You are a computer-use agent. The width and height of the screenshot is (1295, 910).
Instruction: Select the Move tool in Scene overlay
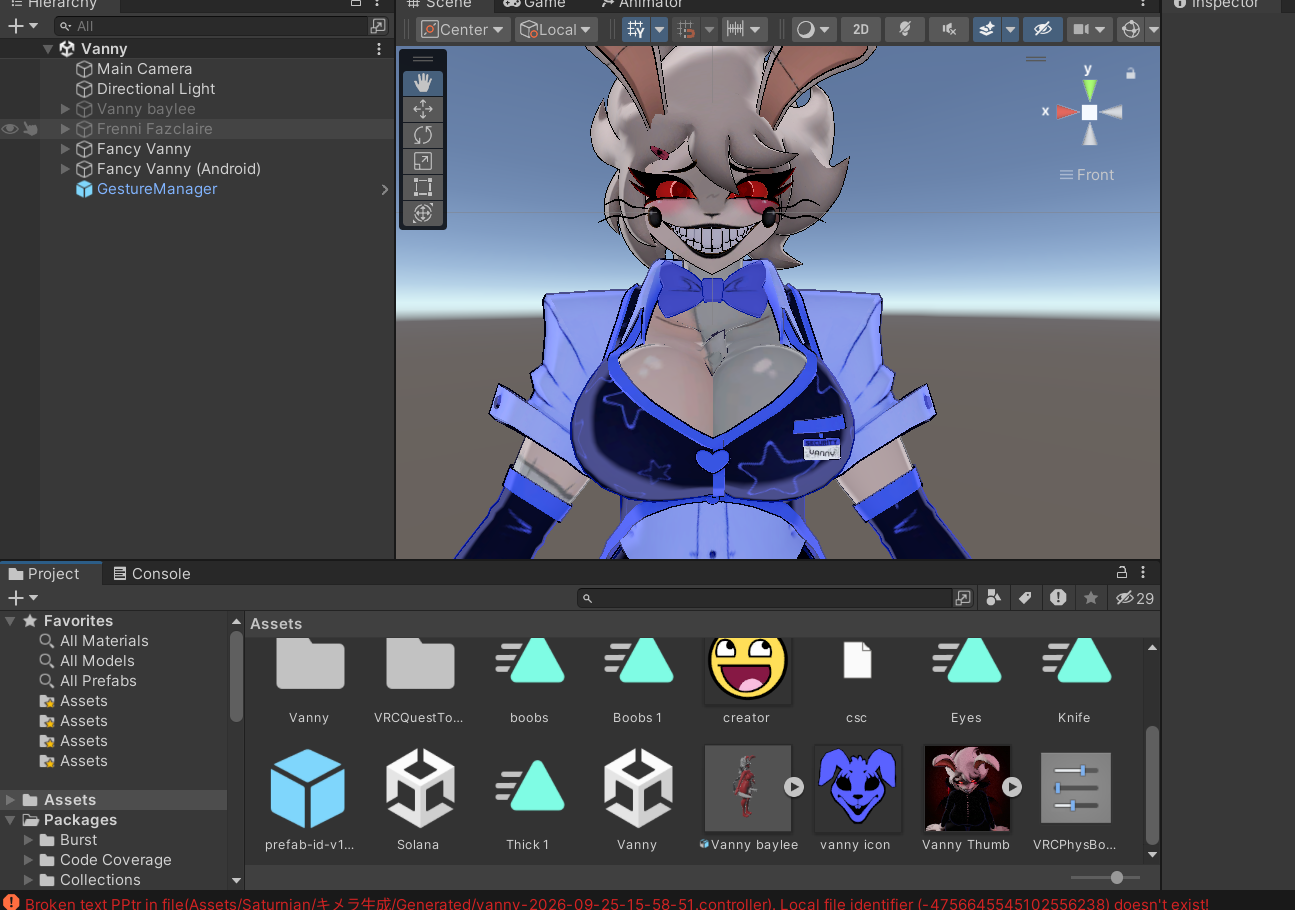[423, 109]
